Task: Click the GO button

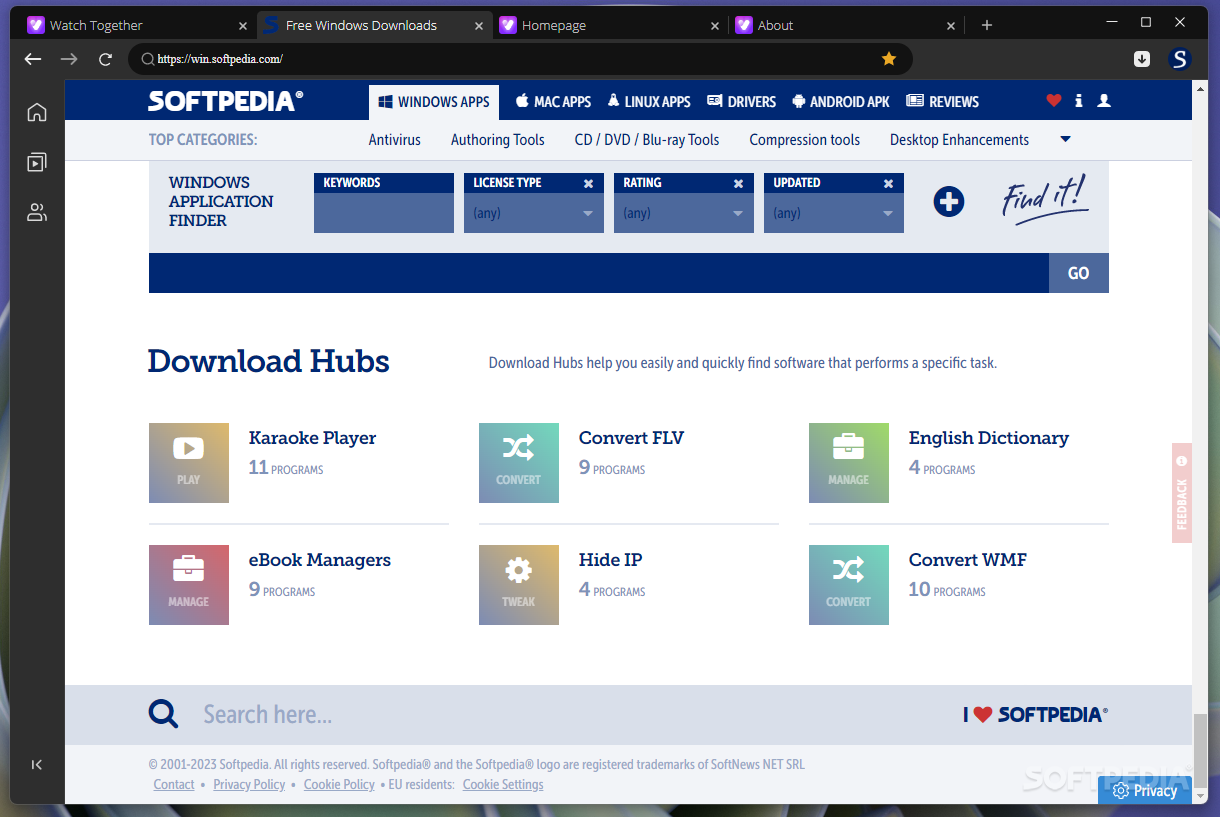Action: [1079, 273]
